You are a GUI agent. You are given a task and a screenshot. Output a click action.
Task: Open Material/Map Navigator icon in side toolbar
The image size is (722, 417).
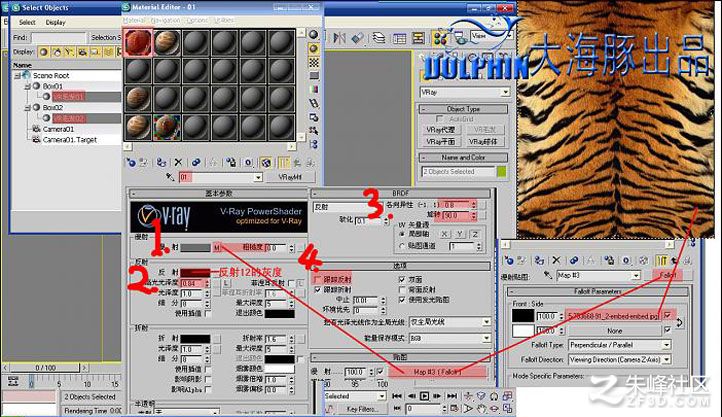coord(314,144)
